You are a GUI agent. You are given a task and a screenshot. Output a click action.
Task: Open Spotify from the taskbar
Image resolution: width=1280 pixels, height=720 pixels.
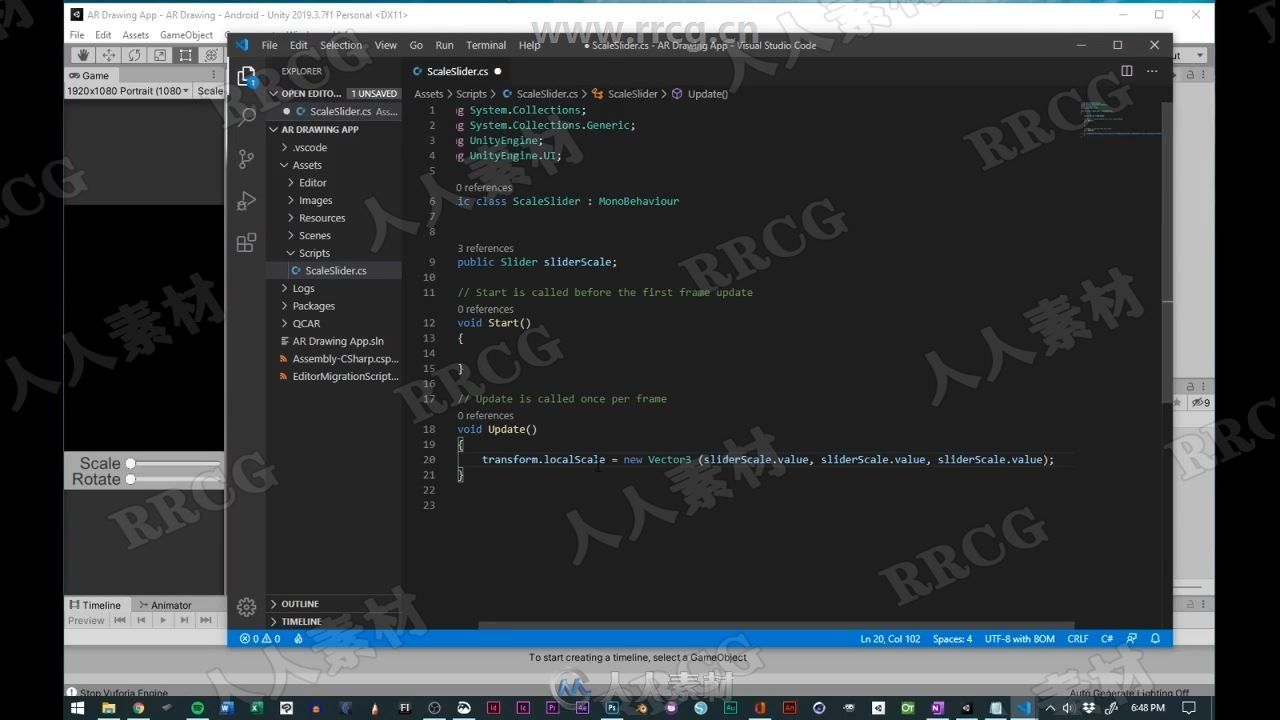pyautogui.click(x=197, y=708)
